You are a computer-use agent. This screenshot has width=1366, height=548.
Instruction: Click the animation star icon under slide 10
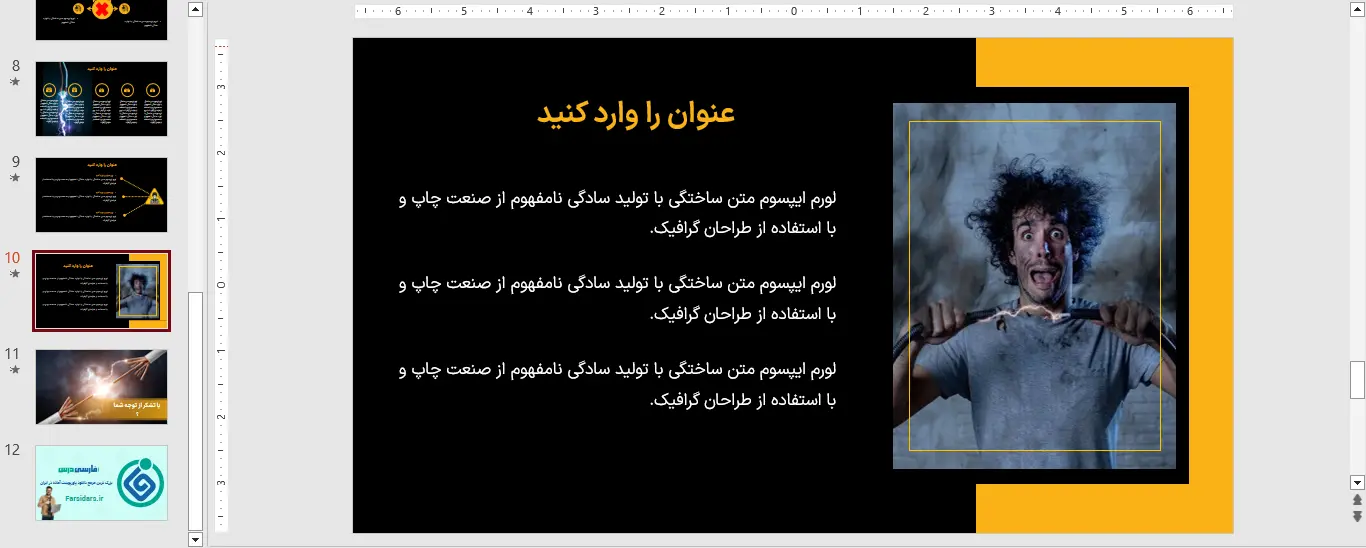14,273
